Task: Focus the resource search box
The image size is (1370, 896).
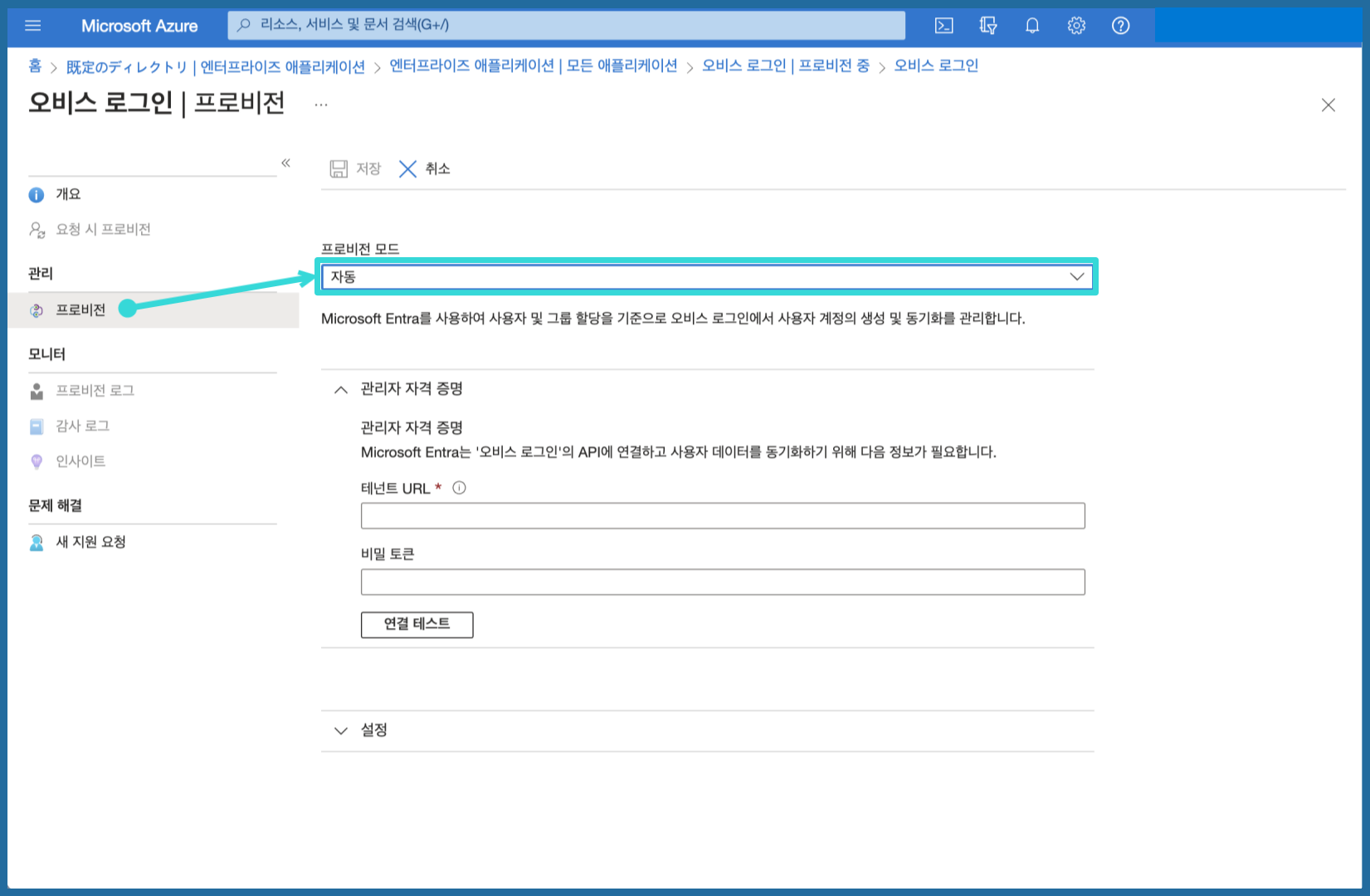Action: pos(566,25)
